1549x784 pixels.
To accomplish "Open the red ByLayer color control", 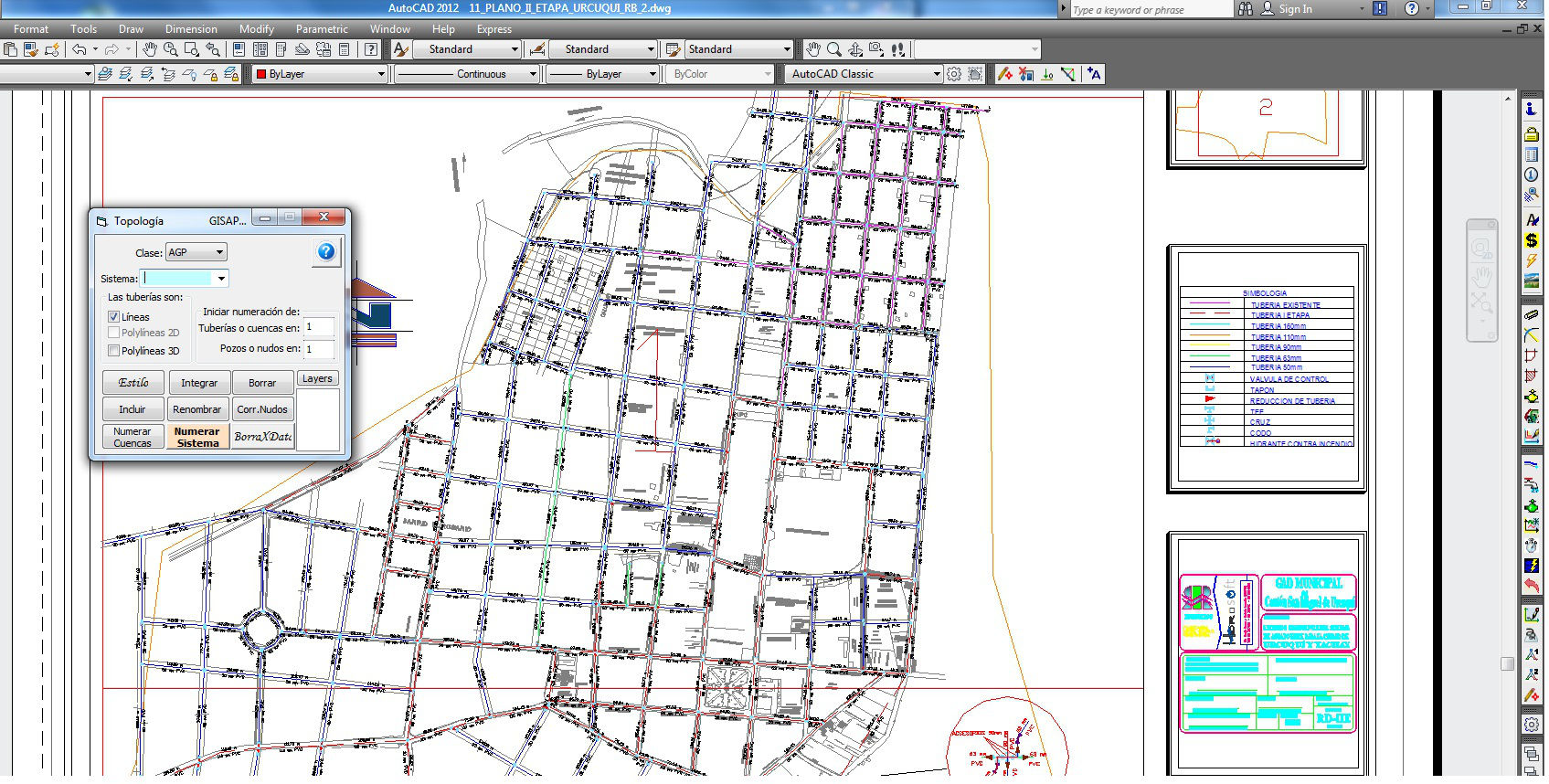I will pyautogui.click(x=320, y=74).
